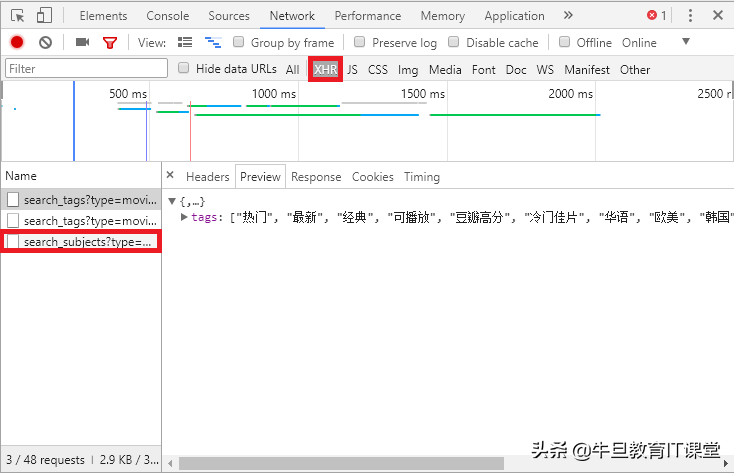Check the Offline checkbox
734x473 pixels.
pos(565,42)
